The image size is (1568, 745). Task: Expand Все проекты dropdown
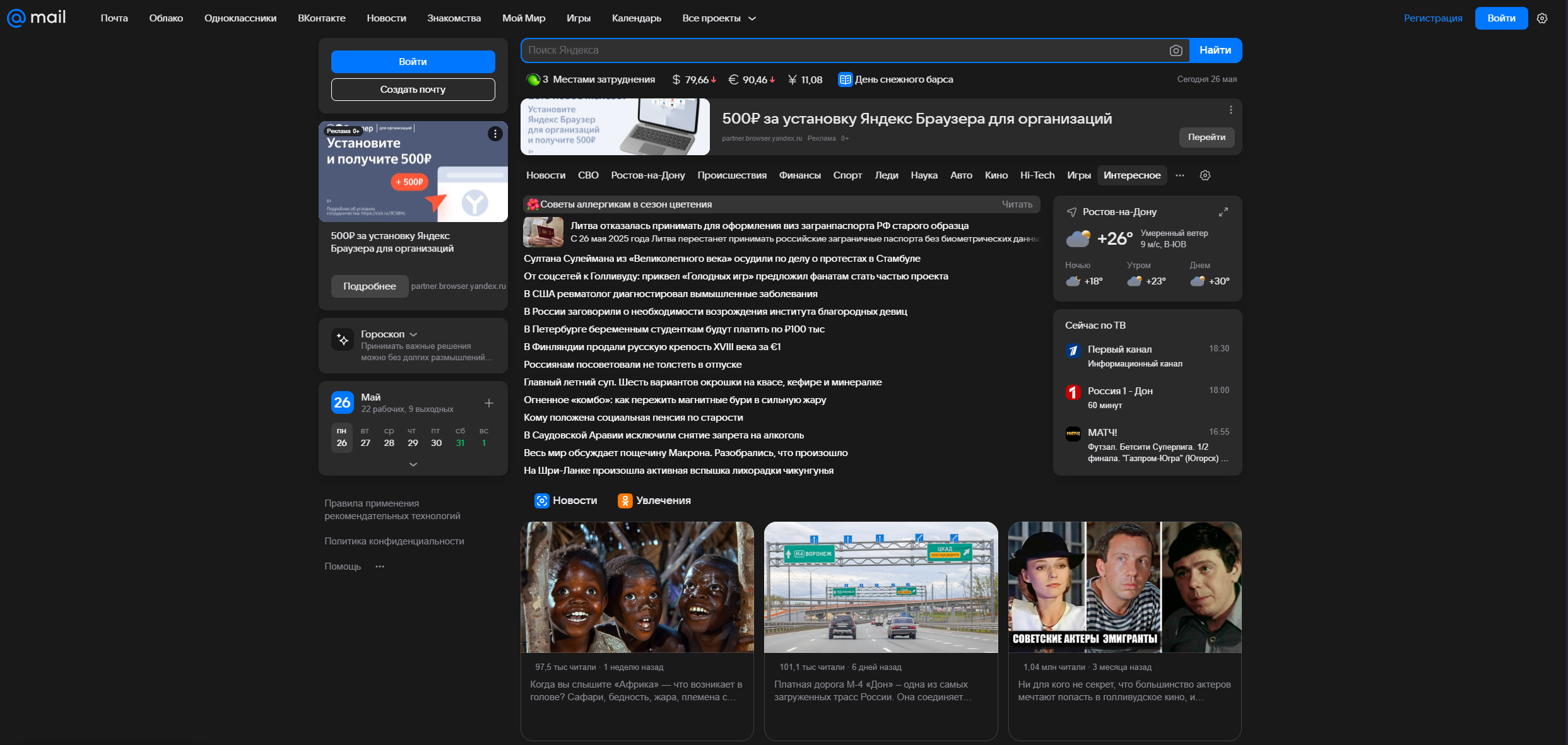tap(719, 18)
